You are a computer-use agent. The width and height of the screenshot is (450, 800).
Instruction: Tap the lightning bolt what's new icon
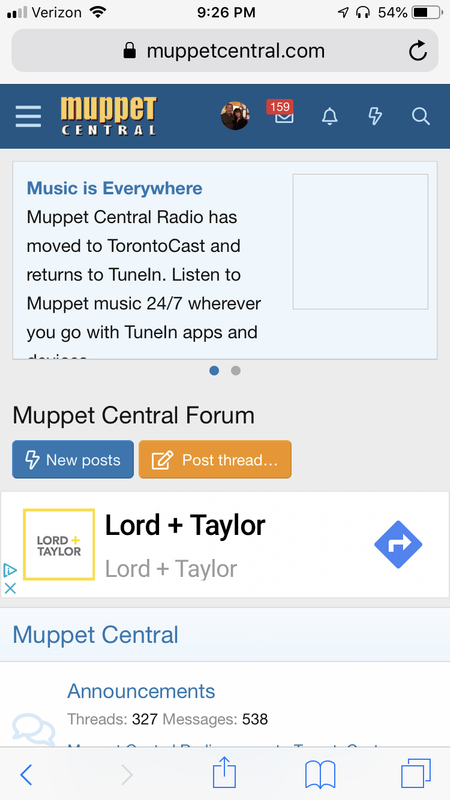[375, 116]
